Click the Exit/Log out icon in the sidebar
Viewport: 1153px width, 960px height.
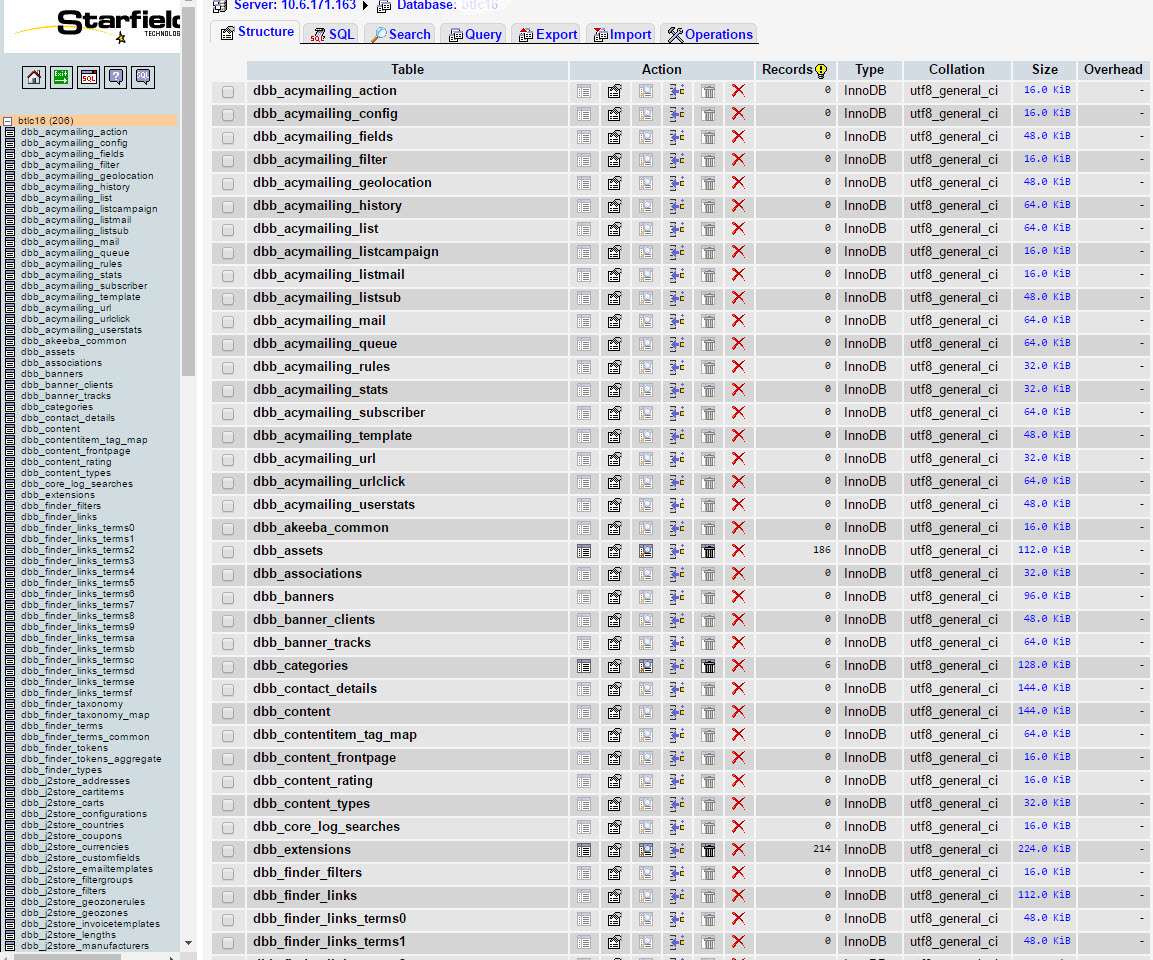61,77
